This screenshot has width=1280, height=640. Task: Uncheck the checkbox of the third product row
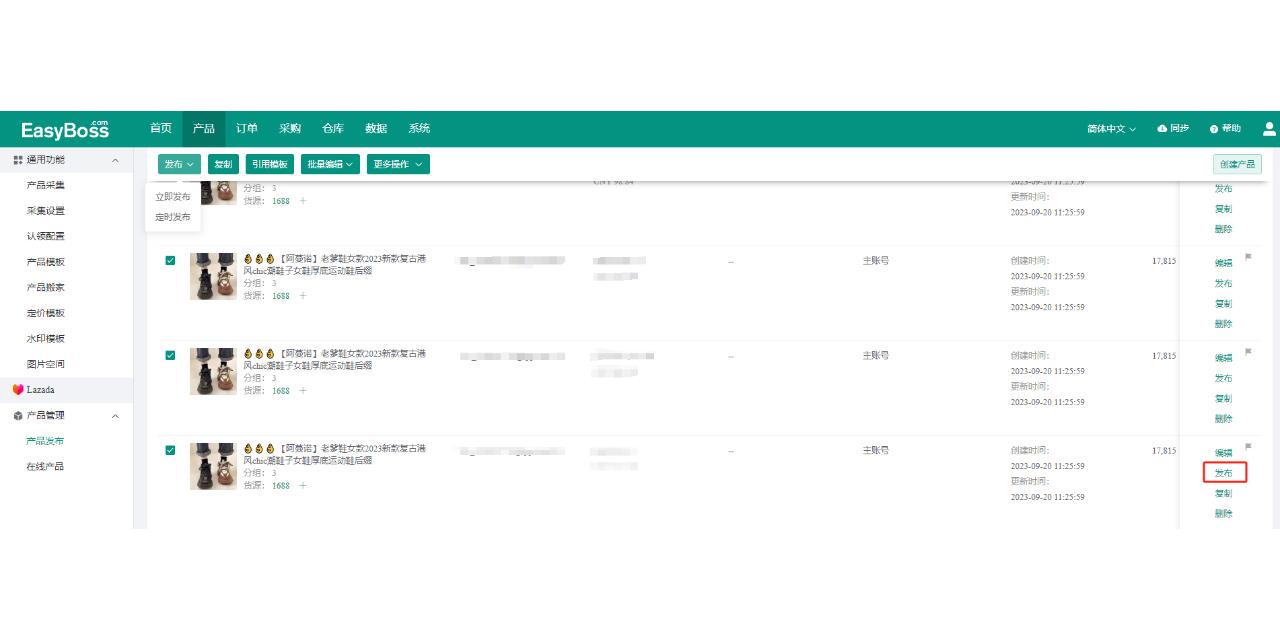point(170,355)
